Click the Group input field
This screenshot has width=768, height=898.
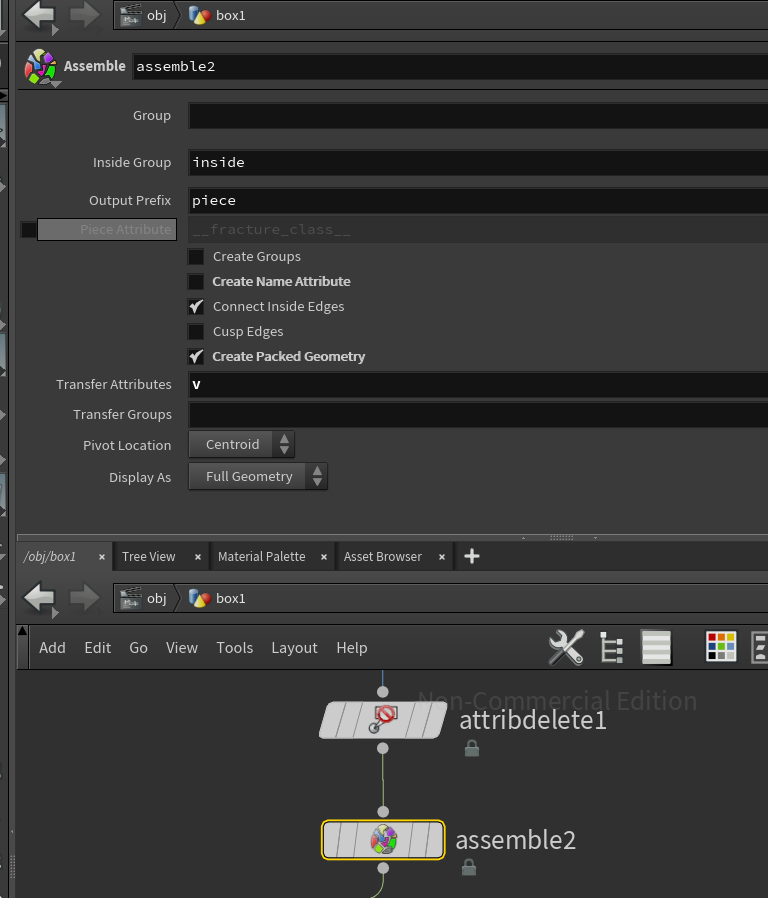coord(478,116)
